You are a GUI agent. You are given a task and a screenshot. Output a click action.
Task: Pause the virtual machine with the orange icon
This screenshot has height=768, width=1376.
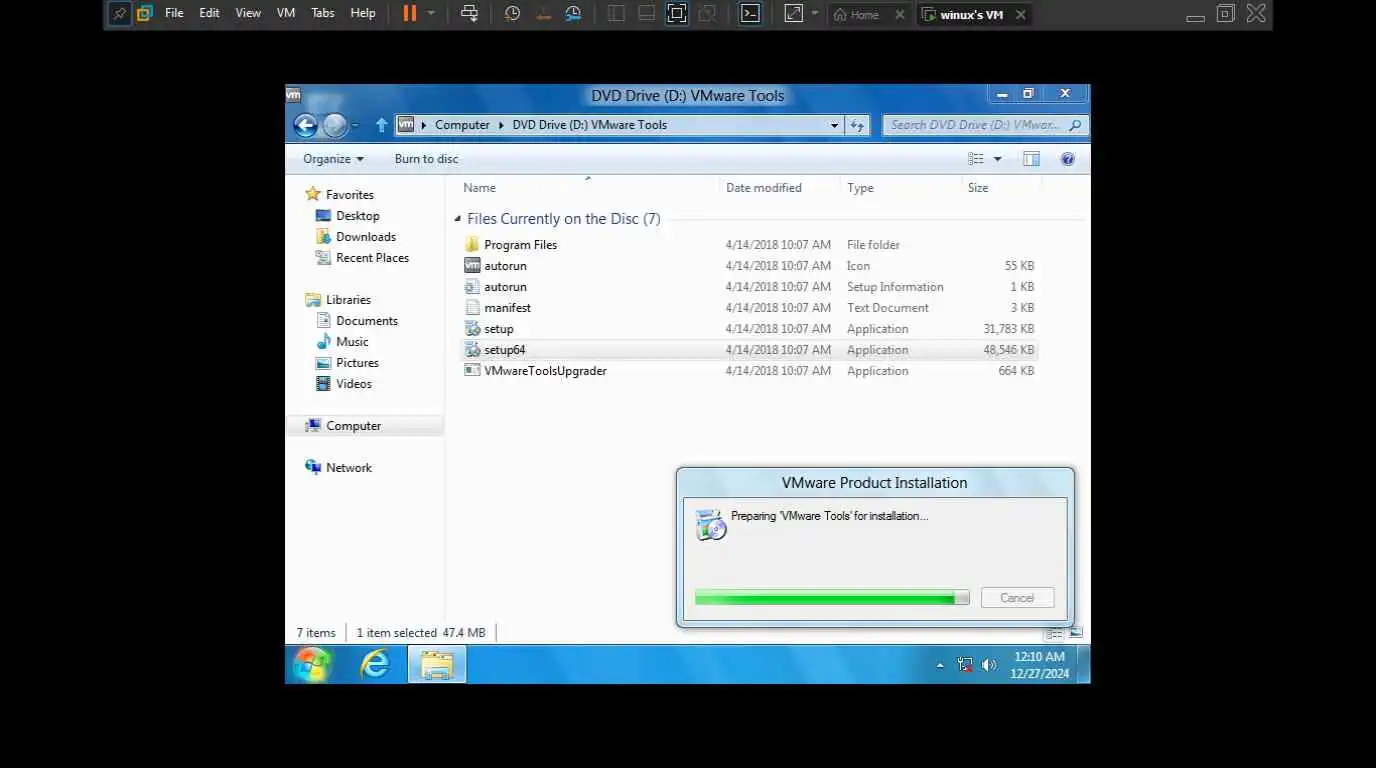pos(410,14)
